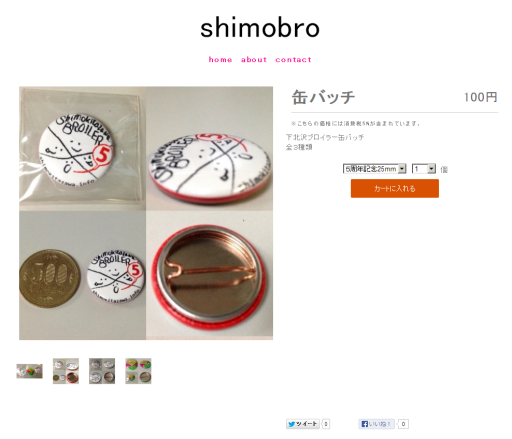The width and height of the screenshot is (512, 439).
Task: Select the second thumbnail with coin comparison
Action: pos(66,371)
